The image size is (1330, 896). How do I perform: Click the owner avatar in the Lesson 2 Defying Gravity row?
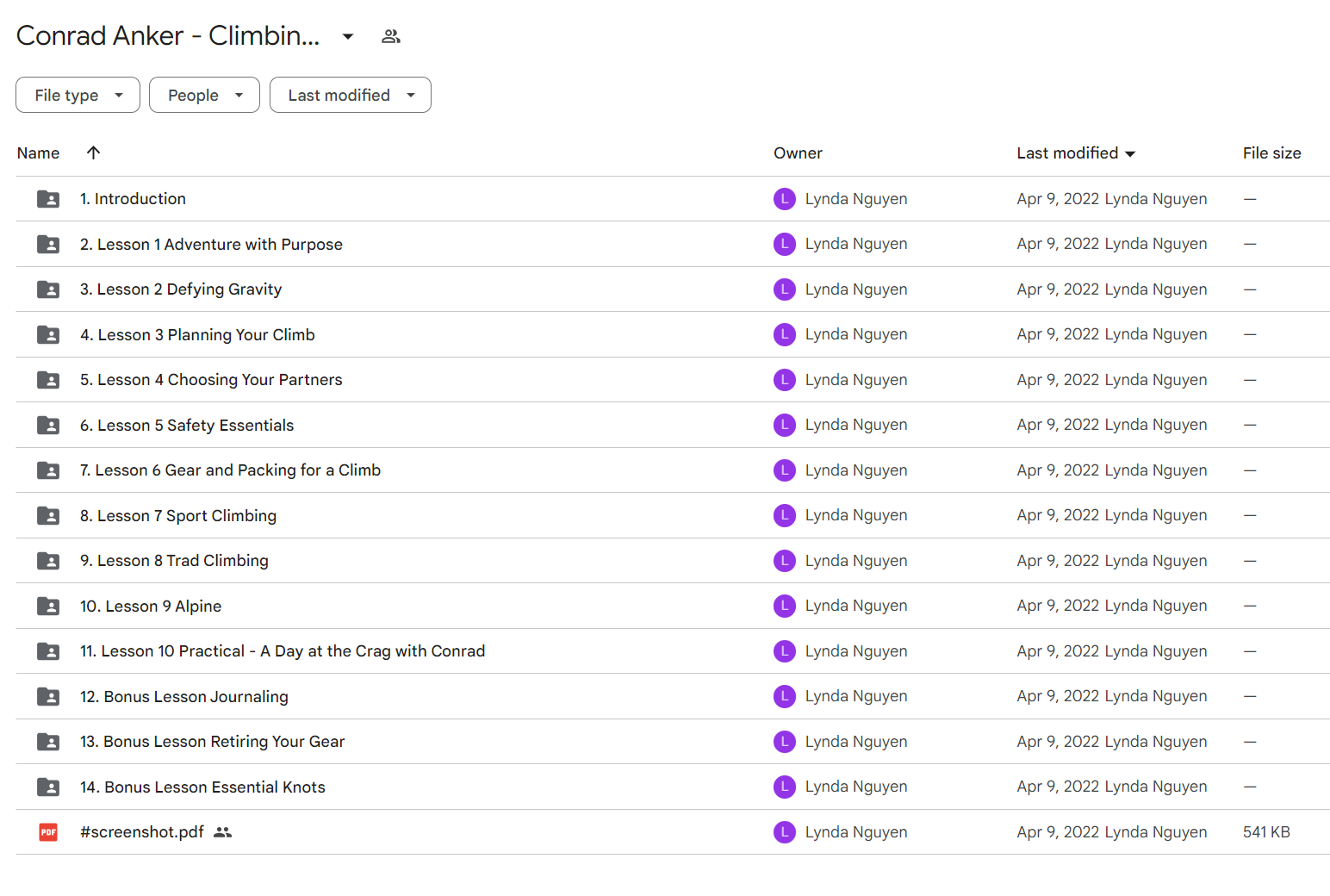[785, 289]
